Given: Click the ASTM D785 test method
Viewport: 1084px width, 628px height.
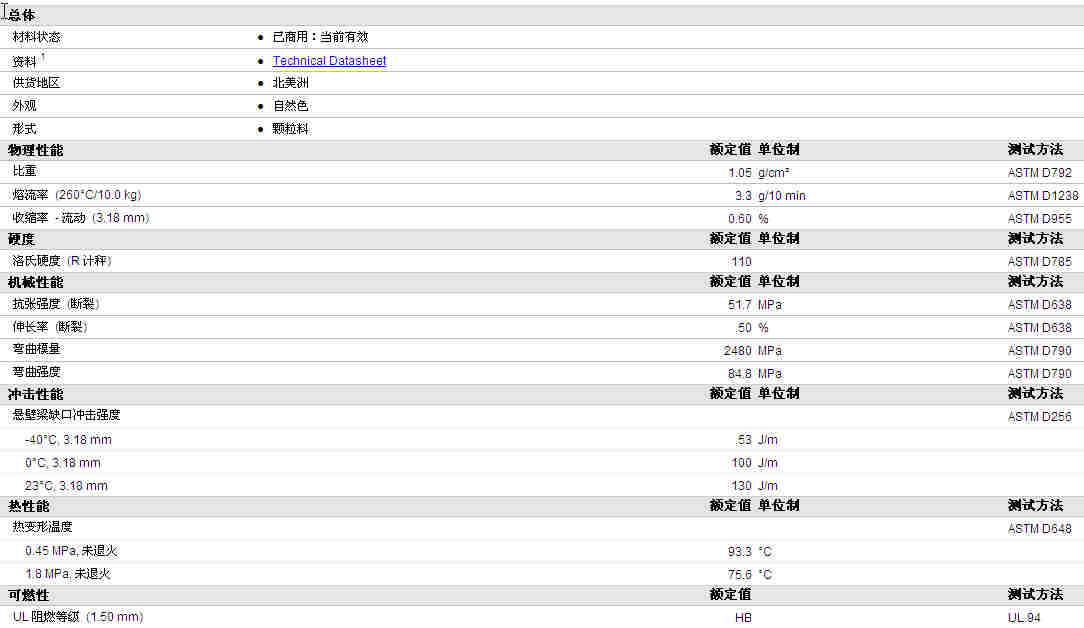Looking at the screenshot, I should coord(1039,262).
